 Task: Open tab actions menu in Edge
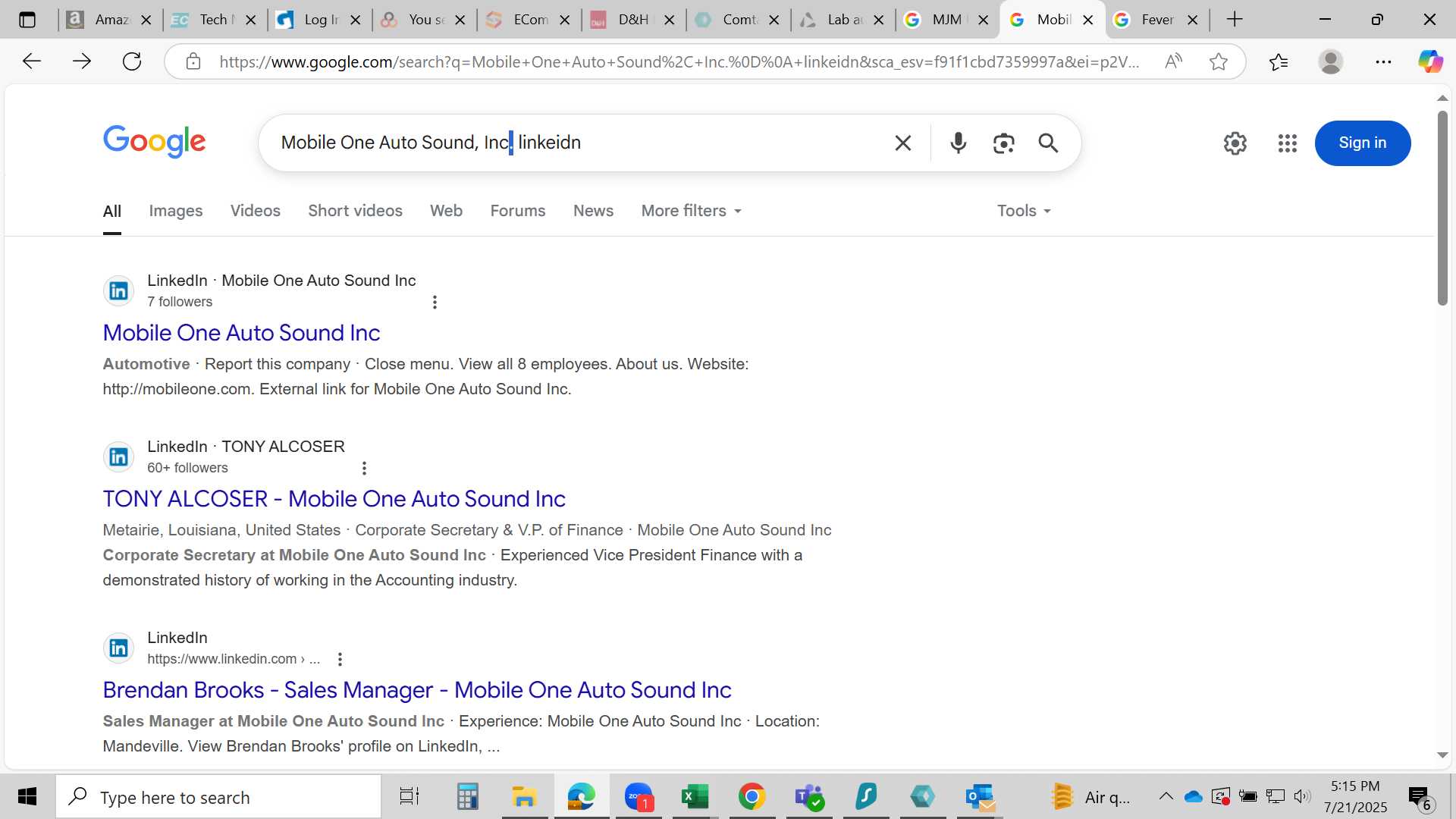(x=27, y=20)
